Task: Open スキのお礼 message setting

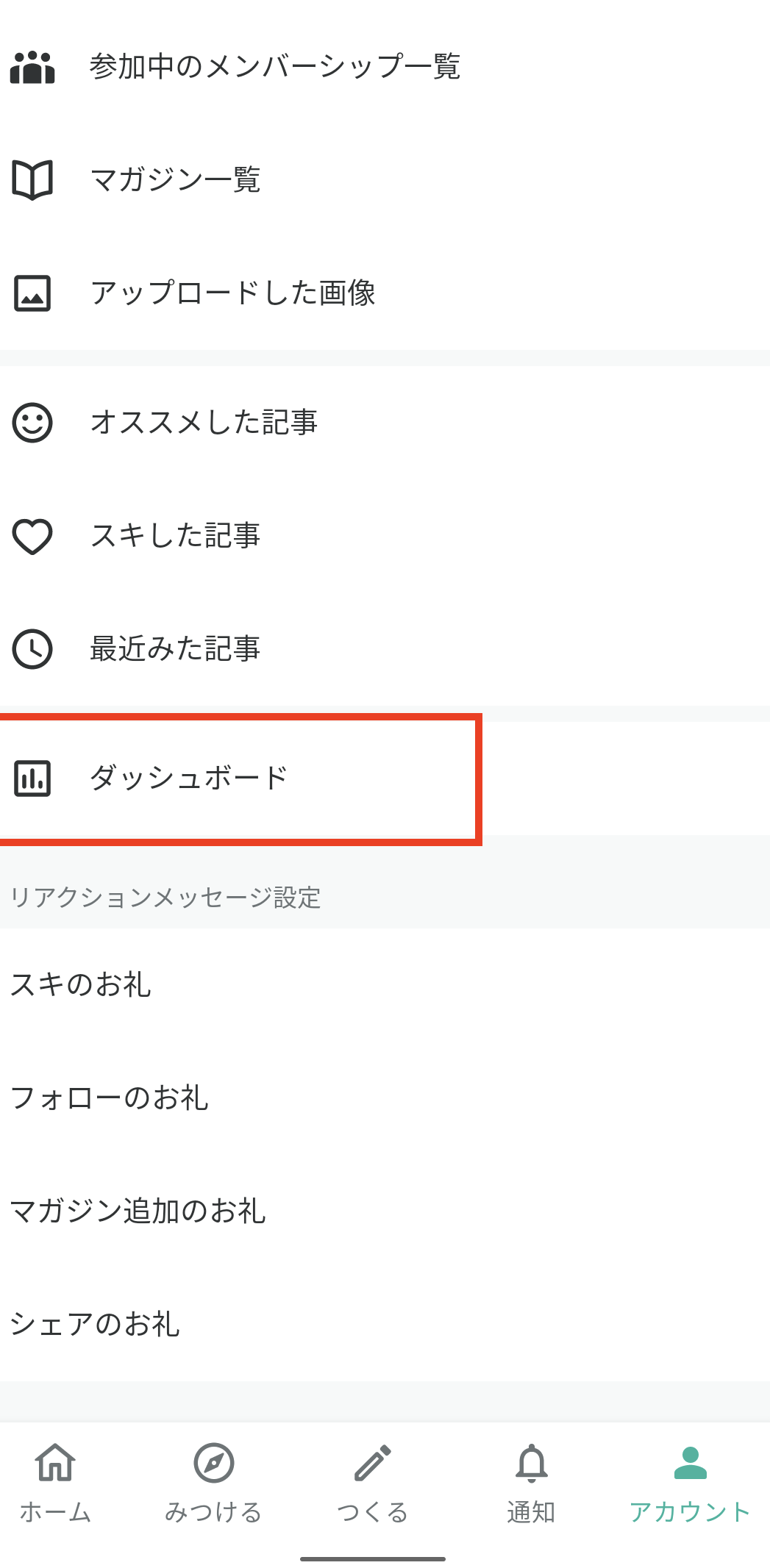Action: [385, 984]
